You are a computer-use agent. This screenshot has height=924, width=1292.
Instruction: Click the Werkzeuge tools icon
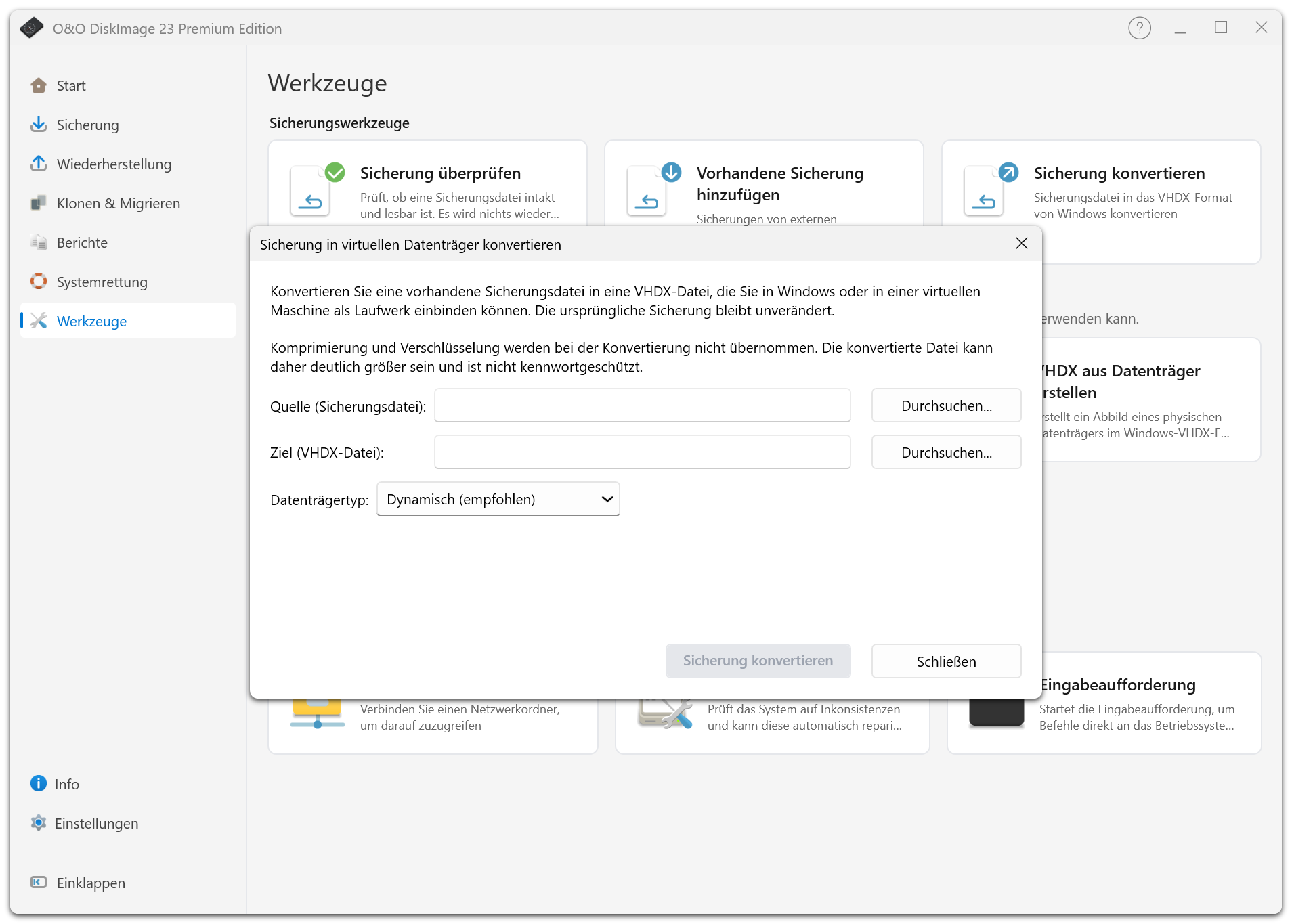39,321
